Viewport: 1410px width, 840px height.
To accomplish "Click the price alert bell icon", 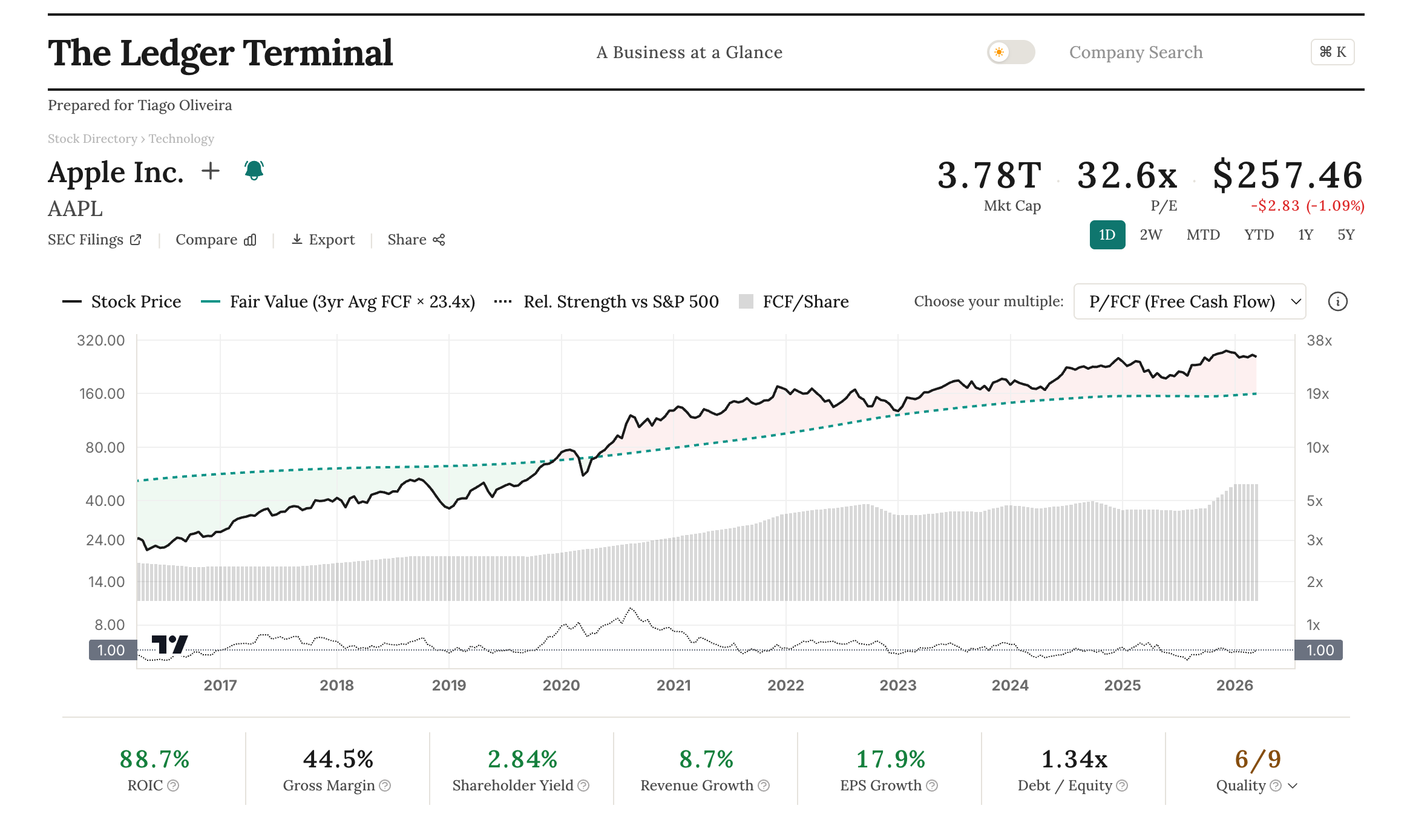I will [254, 170].
